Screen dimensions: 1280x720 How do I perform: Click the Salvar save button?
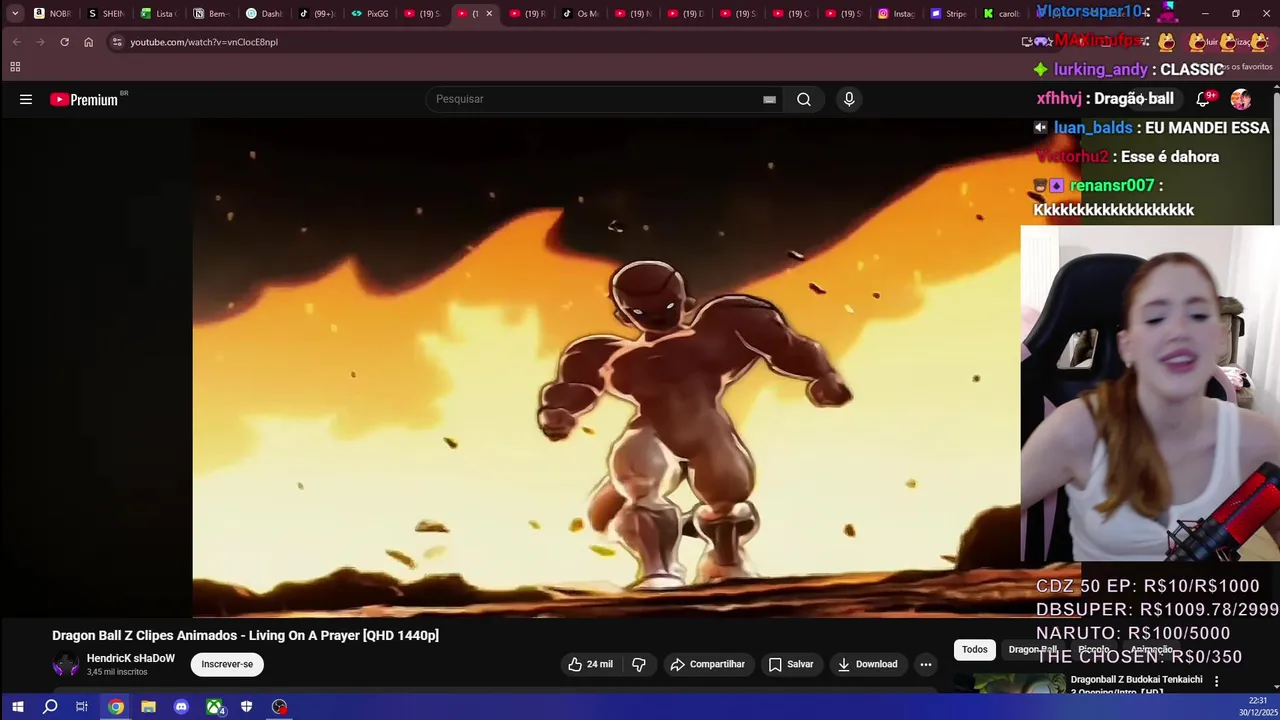tap(790, 664)
